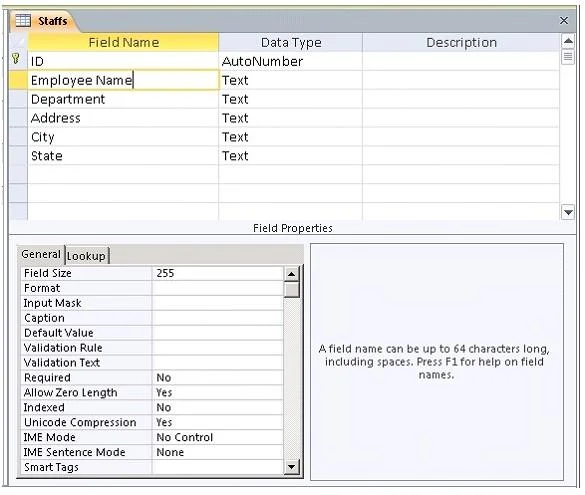Click the Employee Name field name cell
The image size is (585, 495).
click(x=123, y=80)
